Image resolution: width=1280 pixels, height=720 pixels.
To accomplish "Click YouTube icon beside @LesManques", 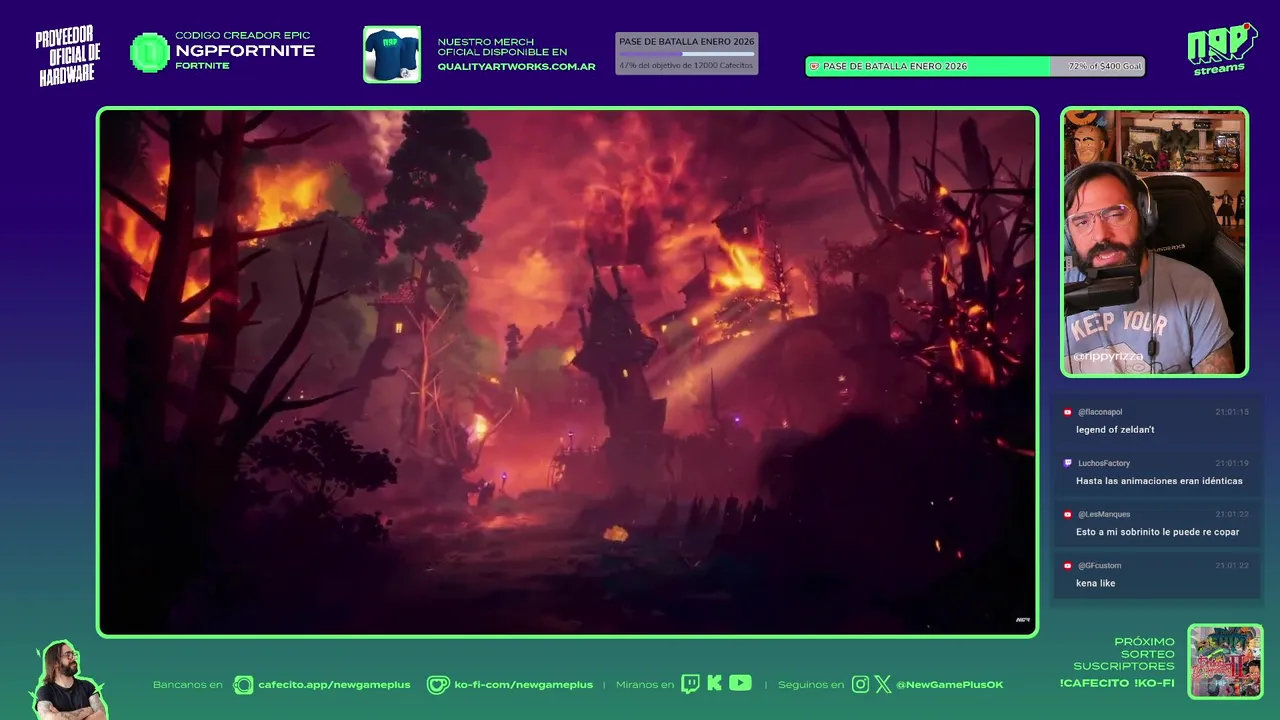I will pos(1068,514).
